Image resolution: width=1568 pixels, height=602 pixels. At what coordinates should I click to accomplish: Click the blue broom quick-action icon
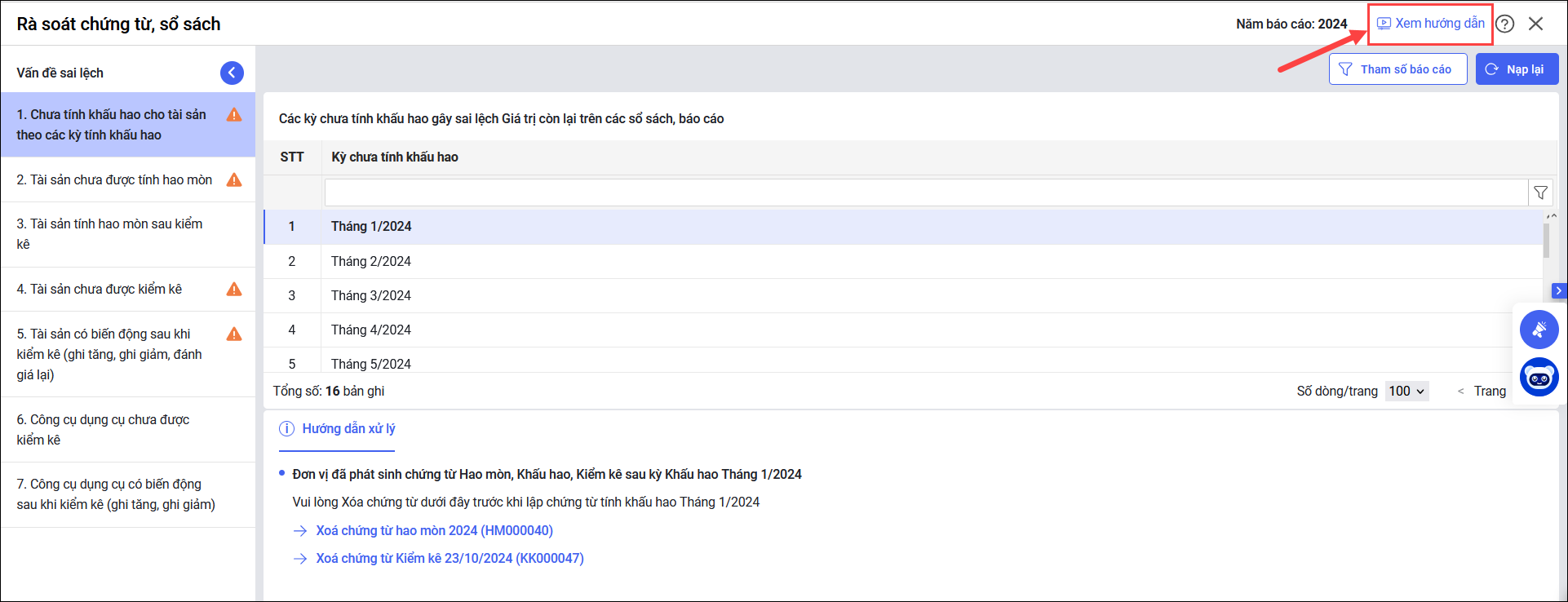click(1539, 330)
